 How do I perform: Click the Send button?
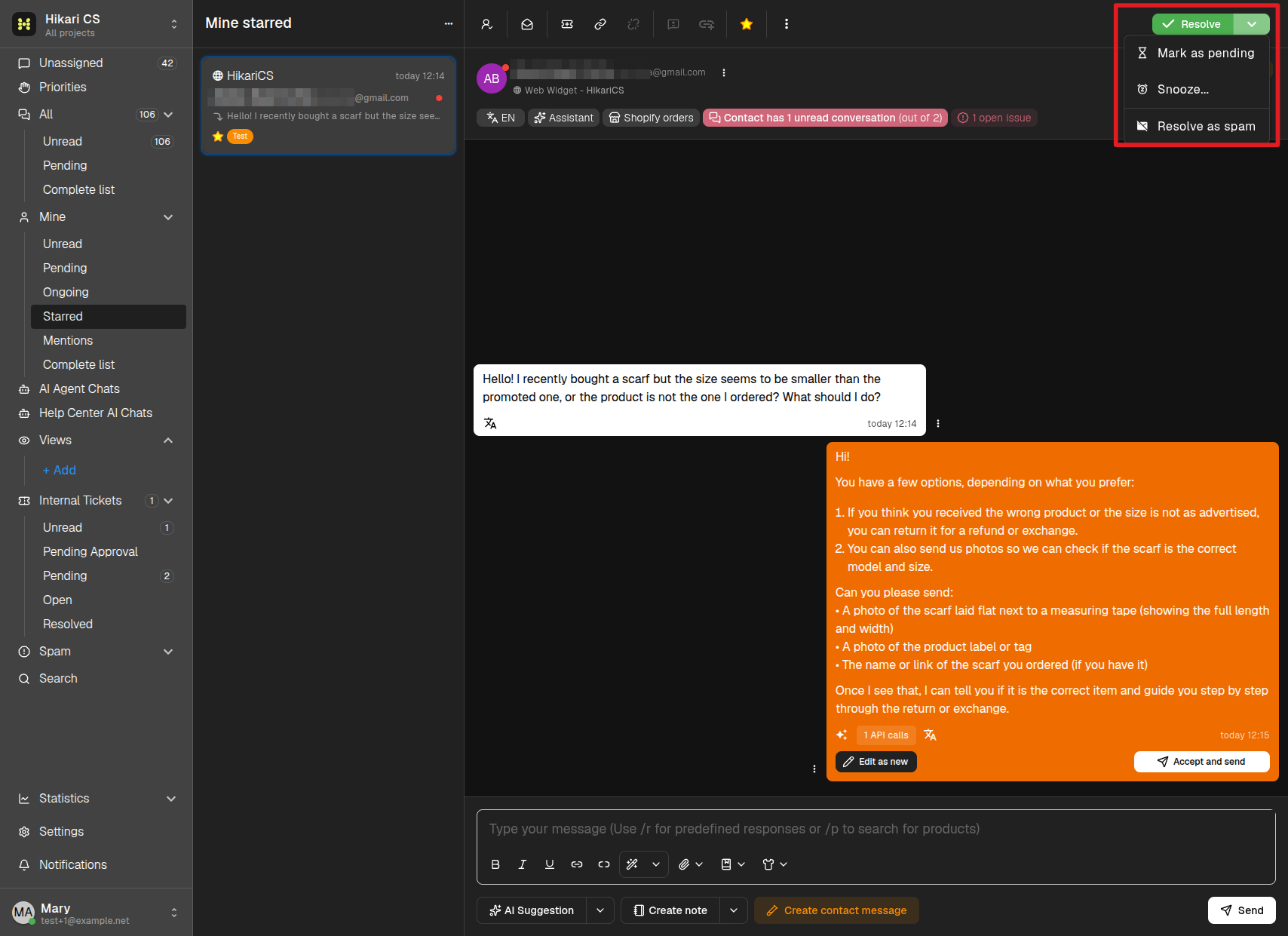pyautogui.click(x=1241, y=910)
